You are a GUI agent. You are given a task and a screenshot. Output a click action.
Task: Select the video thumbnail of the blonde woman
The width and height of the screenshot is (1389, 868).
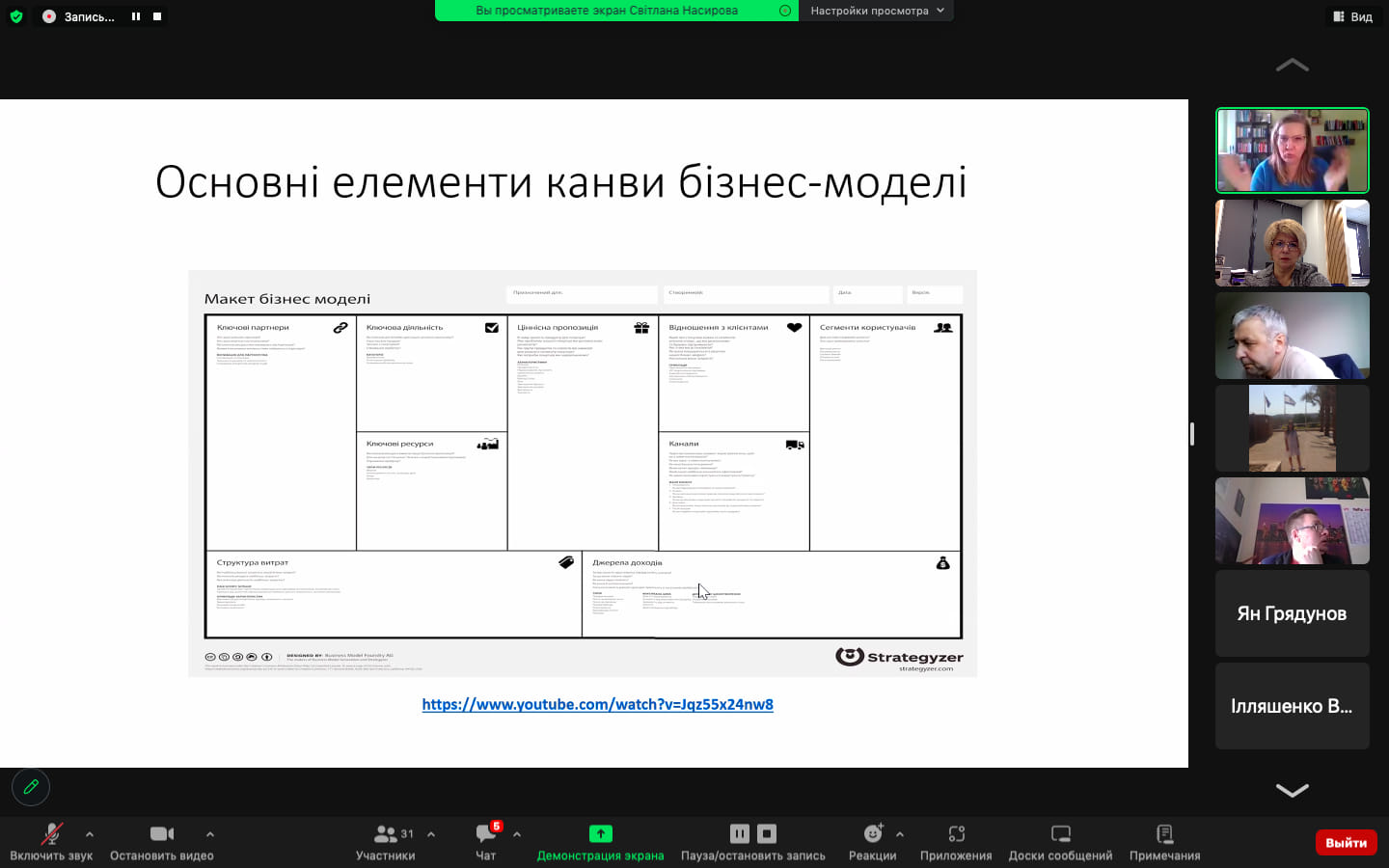1293,243
